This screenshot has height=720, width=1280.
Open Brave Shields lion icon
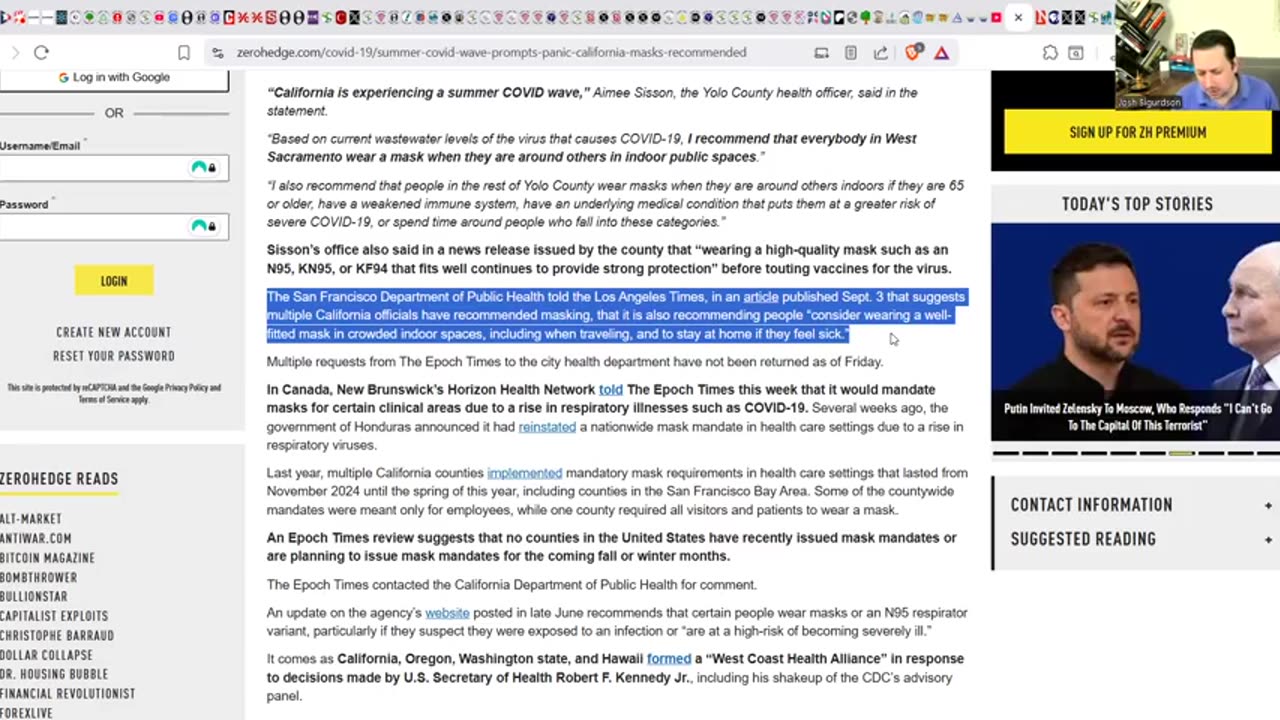[912, 53]
